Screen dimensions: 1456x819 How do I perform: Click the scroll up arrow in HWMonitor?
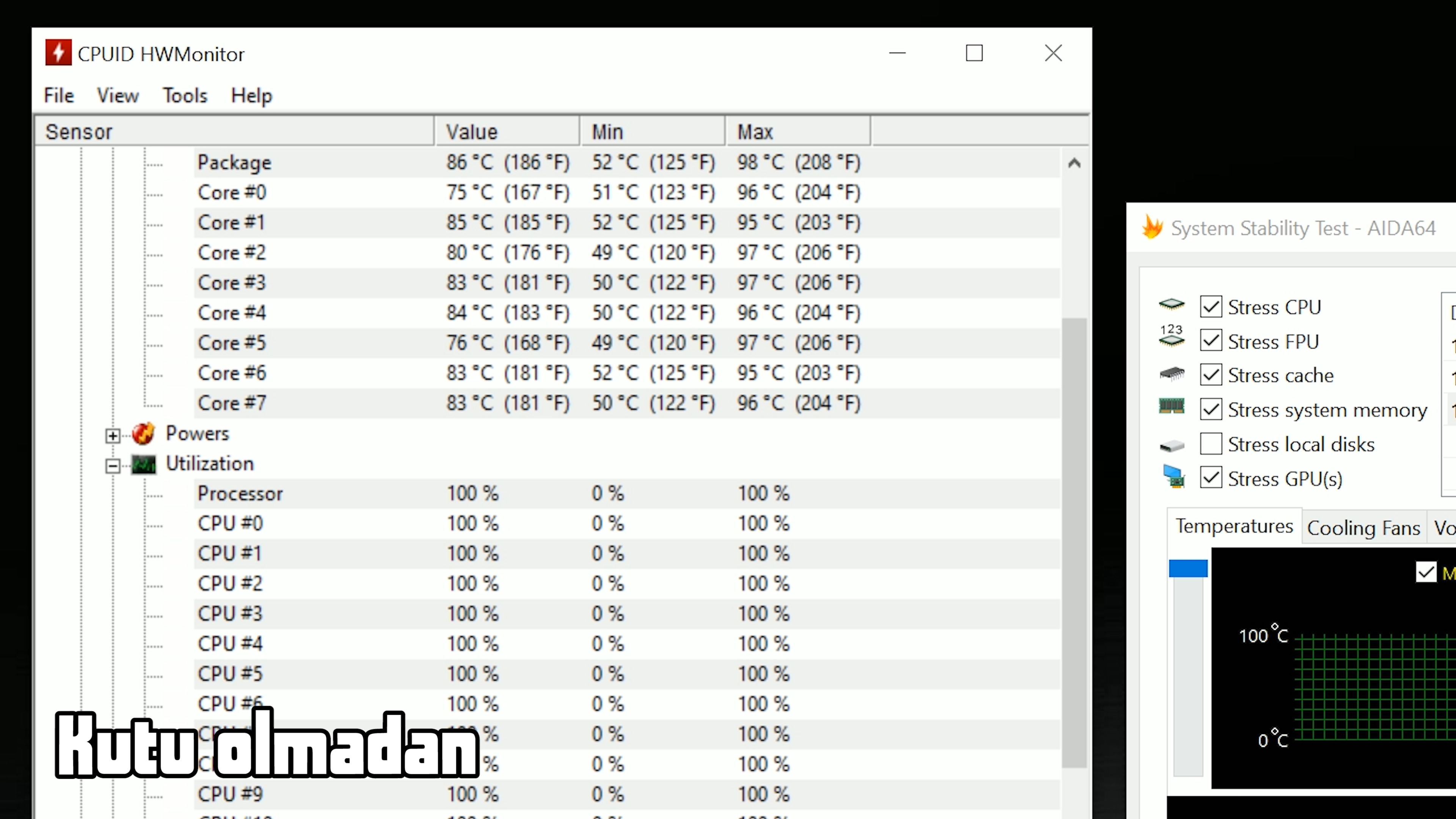(x=1074, y=163)
